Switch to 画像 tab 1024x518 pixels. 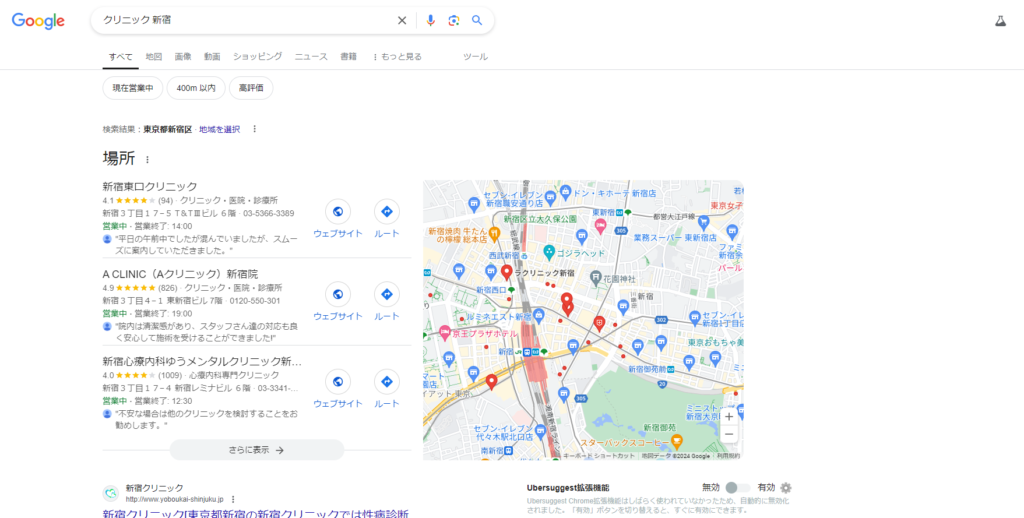tap(183, 57)
